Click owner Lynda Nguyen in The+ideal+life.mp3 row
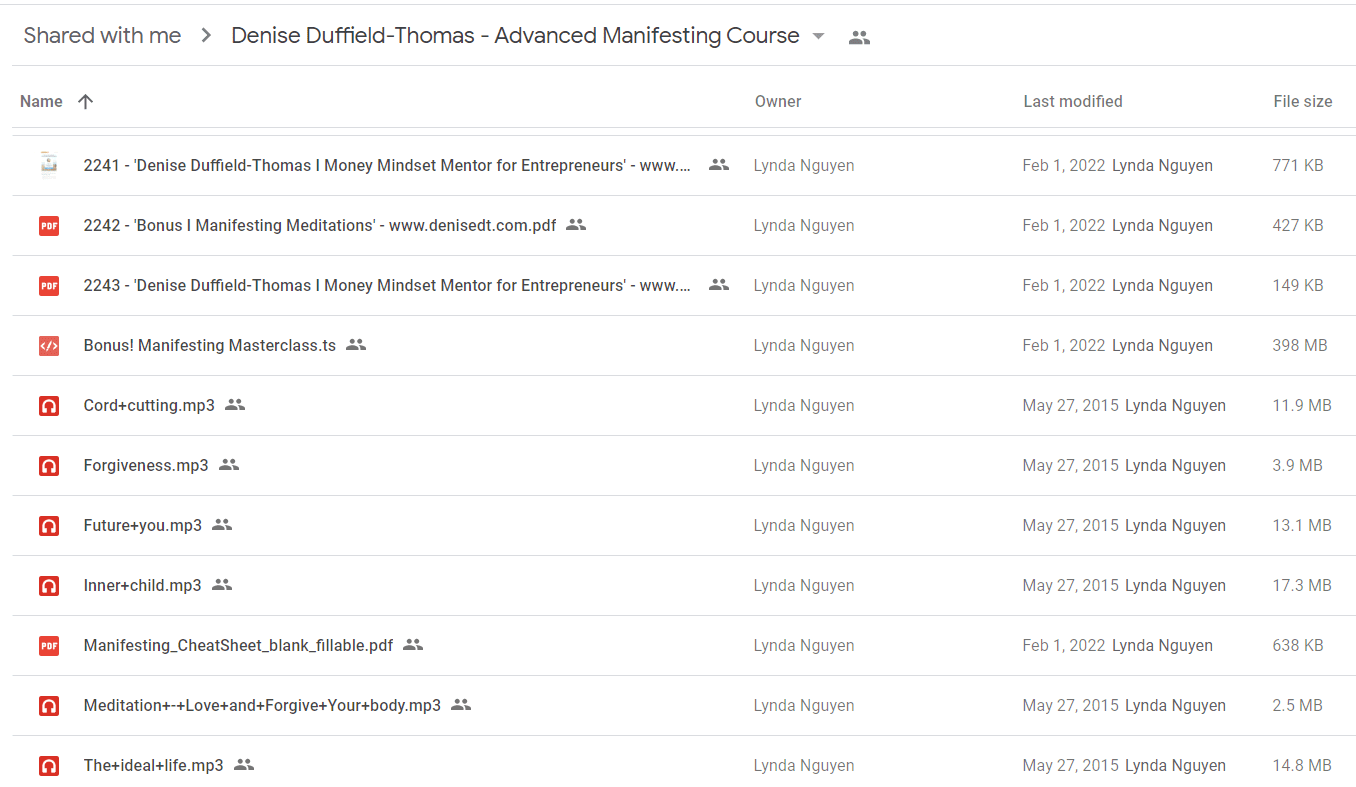The height and width of the screenshot is (787, 1356). coord(804,765)
